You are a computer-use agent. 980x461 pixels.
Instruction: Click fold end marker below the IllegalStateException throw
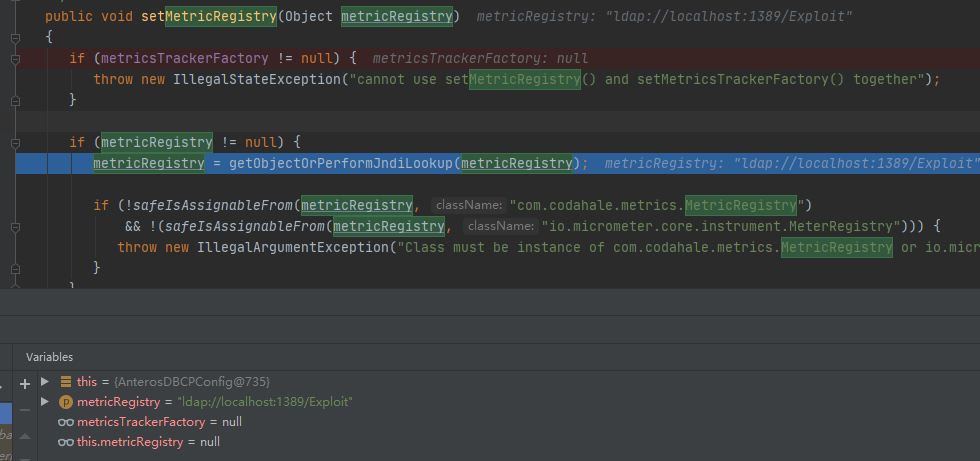[x=15, y=100]
